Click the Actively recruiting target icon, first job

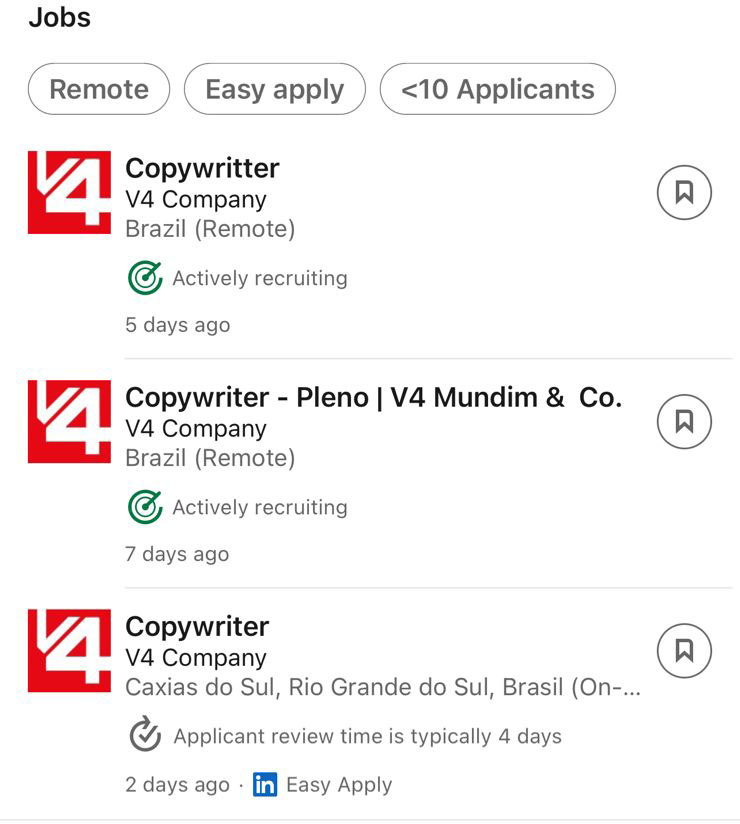tap(145, 278)
